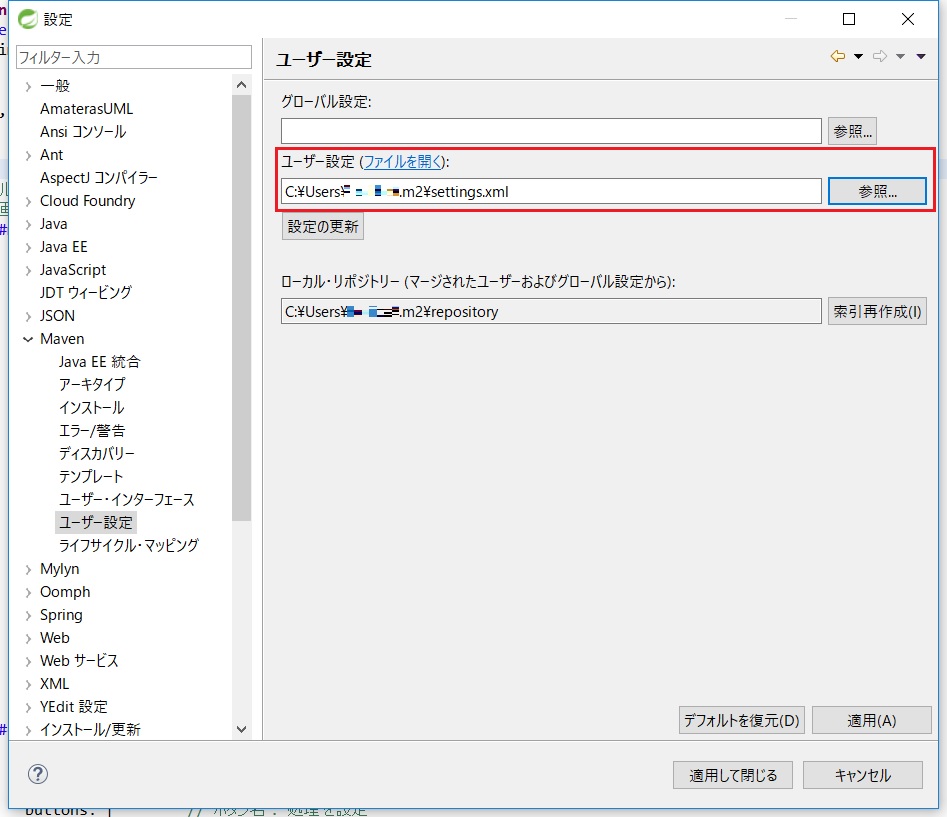Open アーキタイプ under Maven
Image resolution: width=947 pixels, height=817 pixels.
[x=92, y=385]
